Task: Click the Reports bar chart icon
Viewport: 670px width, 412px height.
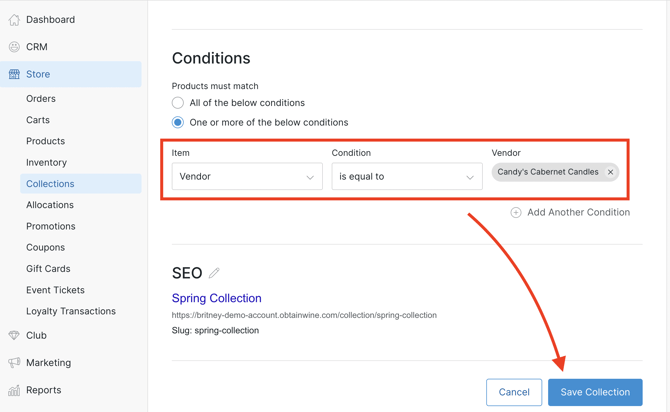Action: 14,390
